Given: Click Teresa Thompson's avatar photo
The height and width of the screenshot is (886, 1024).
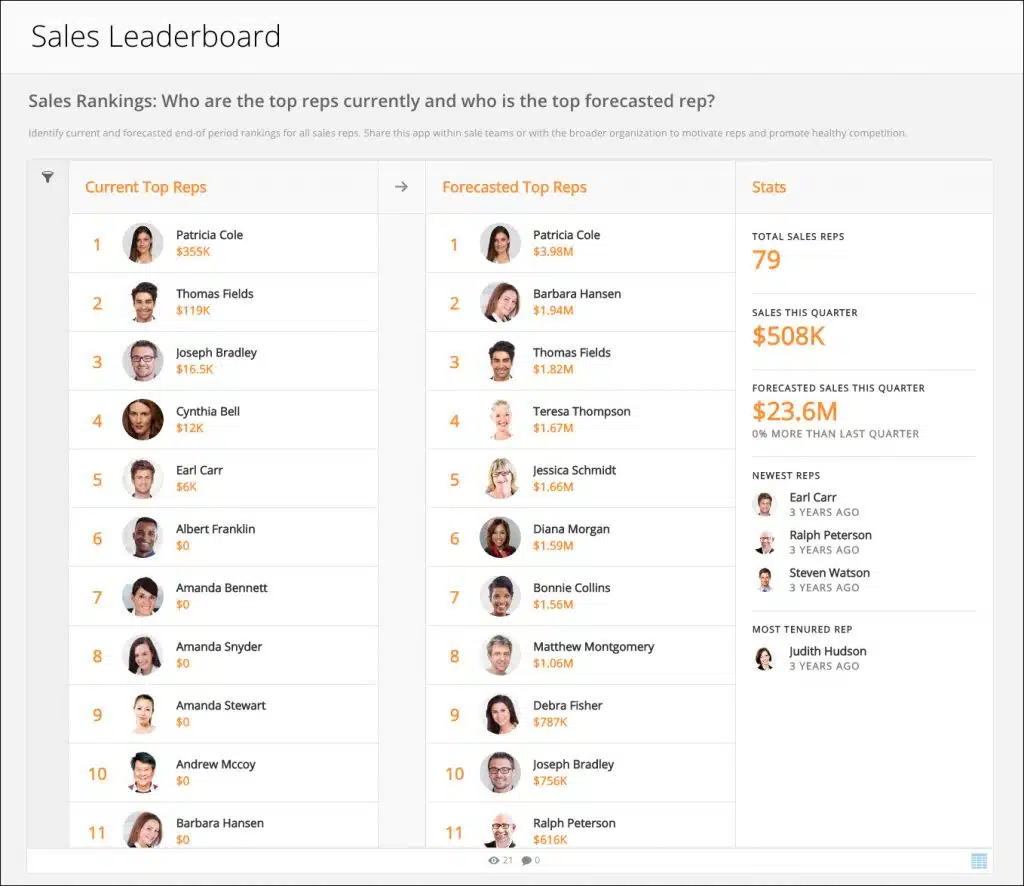Looking at the screenshot, I should pos(500,420).
